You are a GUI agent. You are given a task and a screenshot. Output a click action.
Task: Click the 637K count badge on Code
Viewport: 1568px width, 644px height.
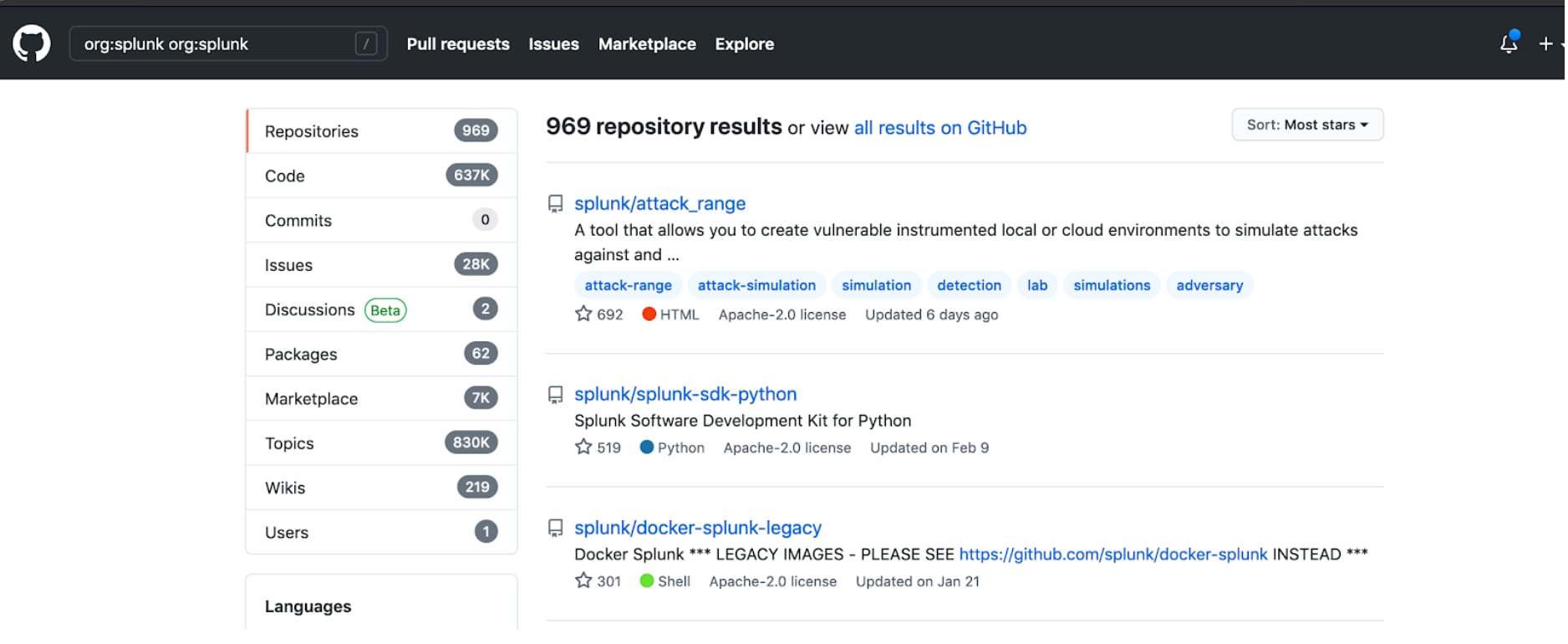(x=472, y=175)
